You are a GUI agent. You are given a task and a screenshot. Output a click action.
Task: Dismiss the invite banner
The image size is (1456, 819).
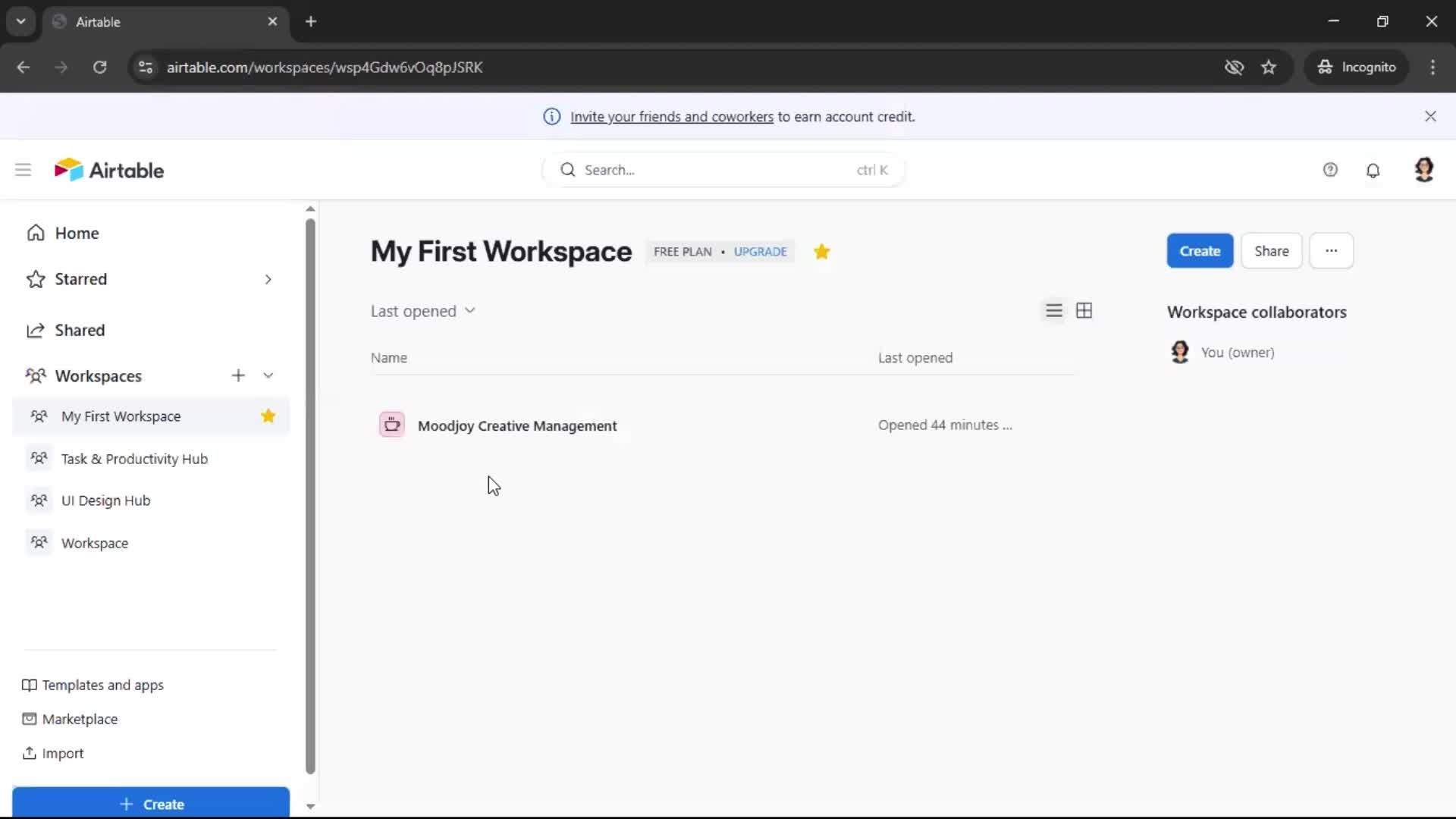click(x=1430, y=116)
